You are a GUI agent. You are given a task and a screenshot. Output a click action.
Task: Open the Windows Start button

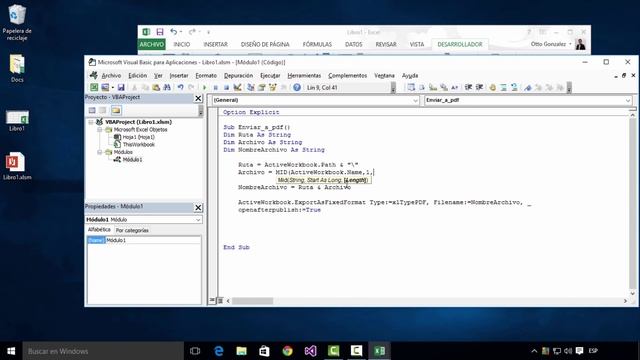click(x=11, y=351)
